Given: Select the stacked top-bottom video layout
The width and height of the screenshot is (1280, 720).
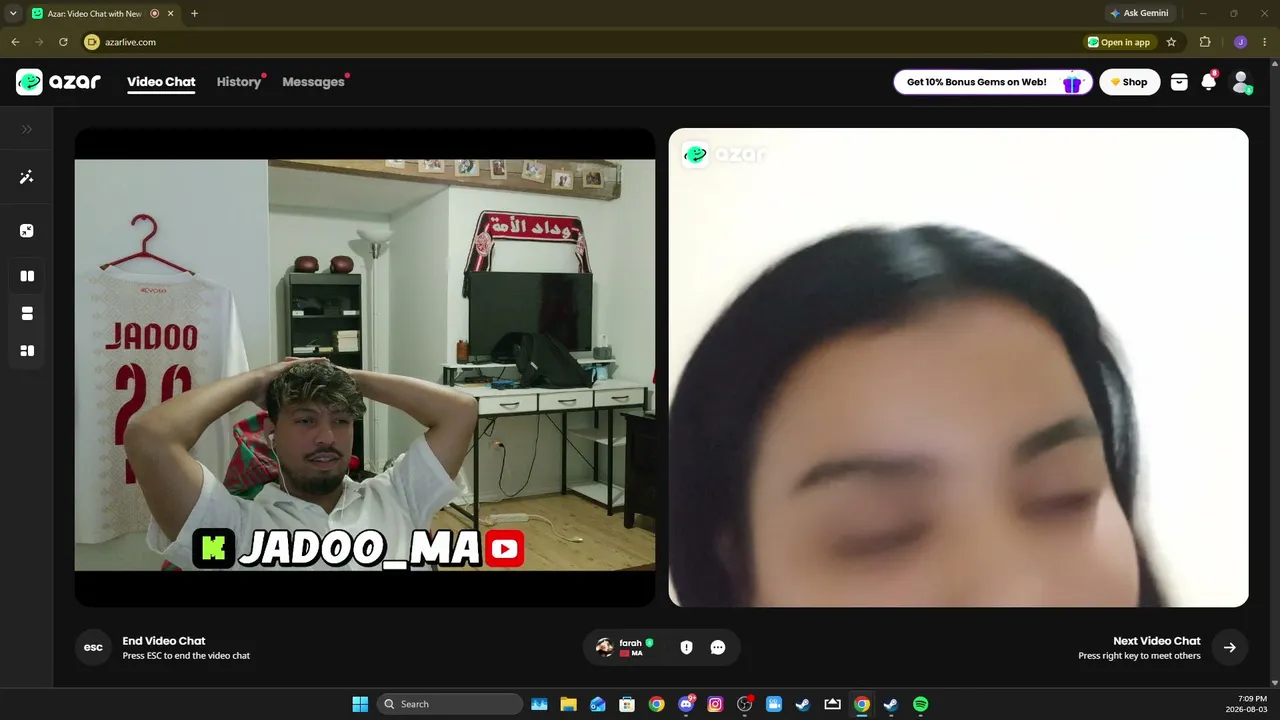Looking at the screenshot, I should 27,313.
